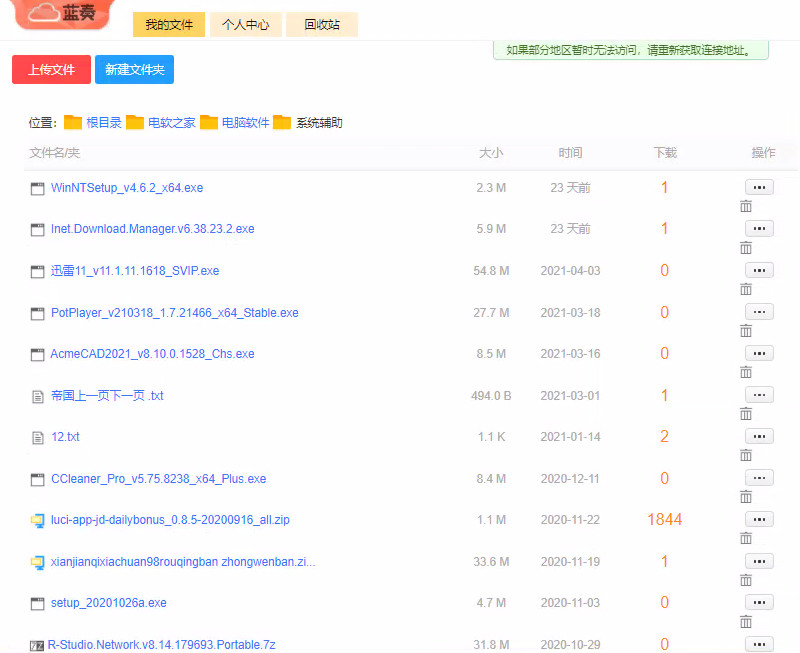Navigate to the 电脑软件 folder breadcrumb
This screenshot has width=800, height=653.
[x=245, y=122]
